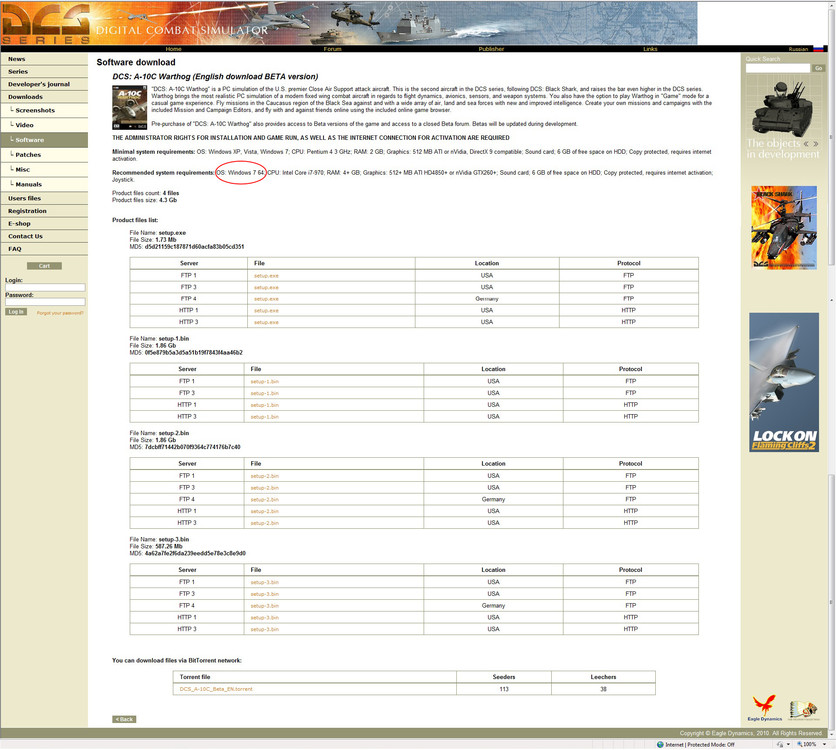Download setup-1.bin from FTP 1 row
The height and width of the screenshot is (750, 836).
pyautogui.click(x=264, y=382)
